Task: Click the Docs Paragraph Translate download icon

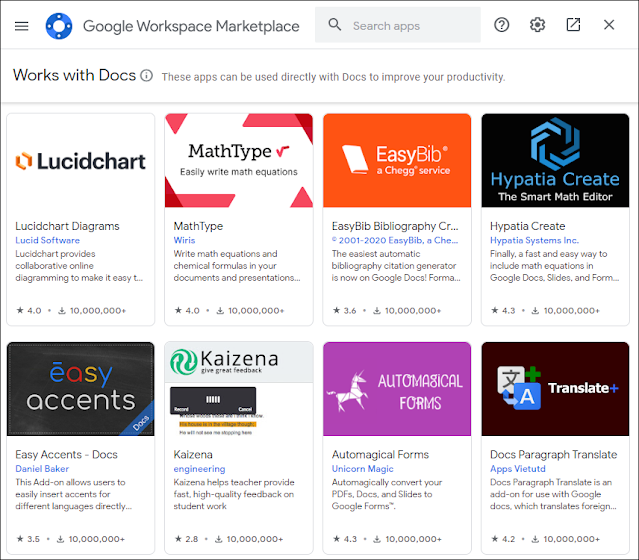Action: point(535,540)
